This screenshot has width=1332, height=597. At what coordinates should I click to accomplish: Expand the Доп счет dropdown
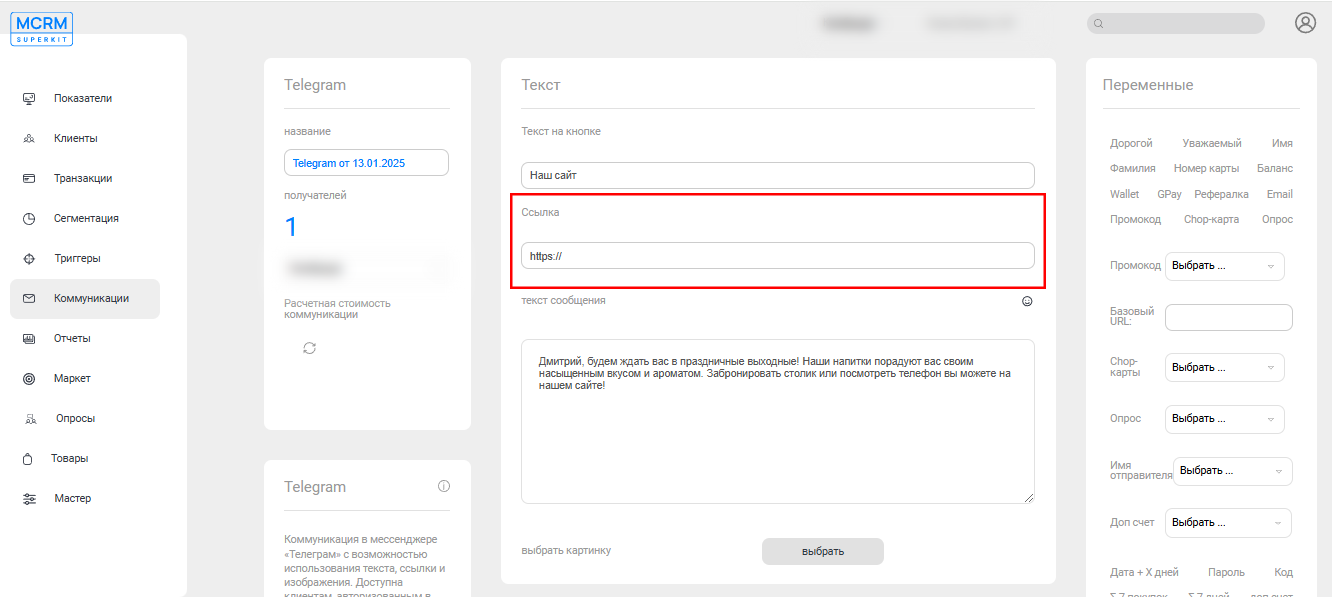tap(1228, 522)
